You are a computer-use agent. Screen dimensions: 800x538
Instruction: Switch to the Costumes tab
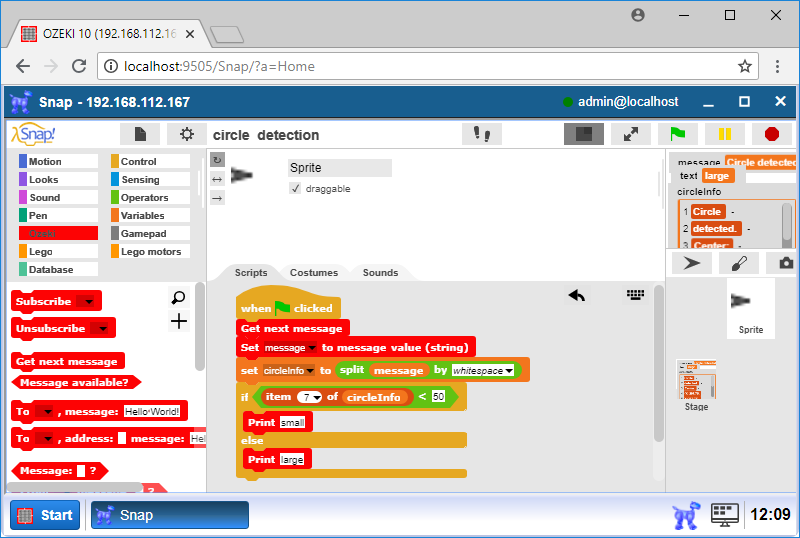click(x=314, y=273)
